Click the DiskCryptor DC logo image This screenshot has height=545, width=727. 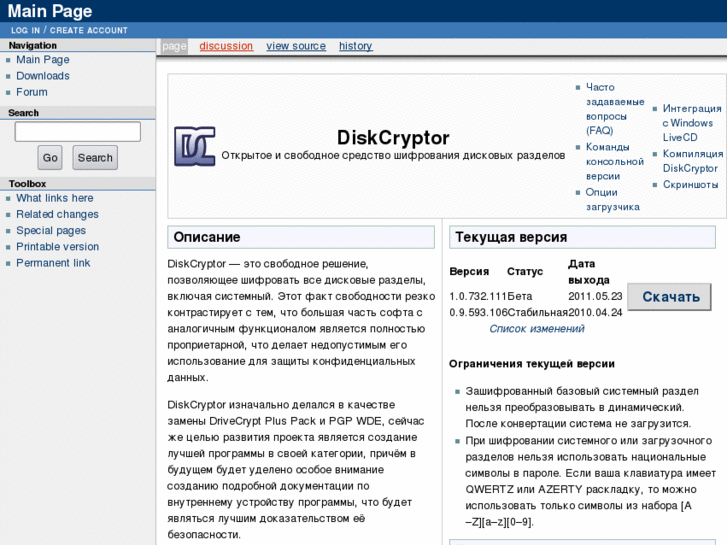(195, 146)
